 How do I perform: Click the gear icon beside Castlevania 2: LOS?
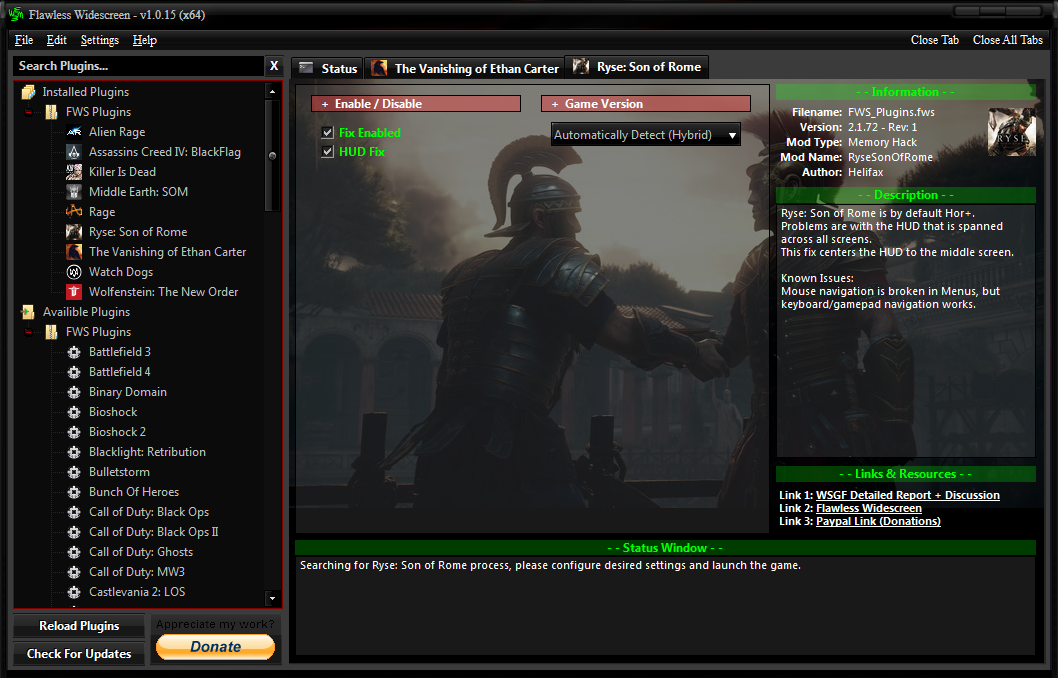click(74, 592)
